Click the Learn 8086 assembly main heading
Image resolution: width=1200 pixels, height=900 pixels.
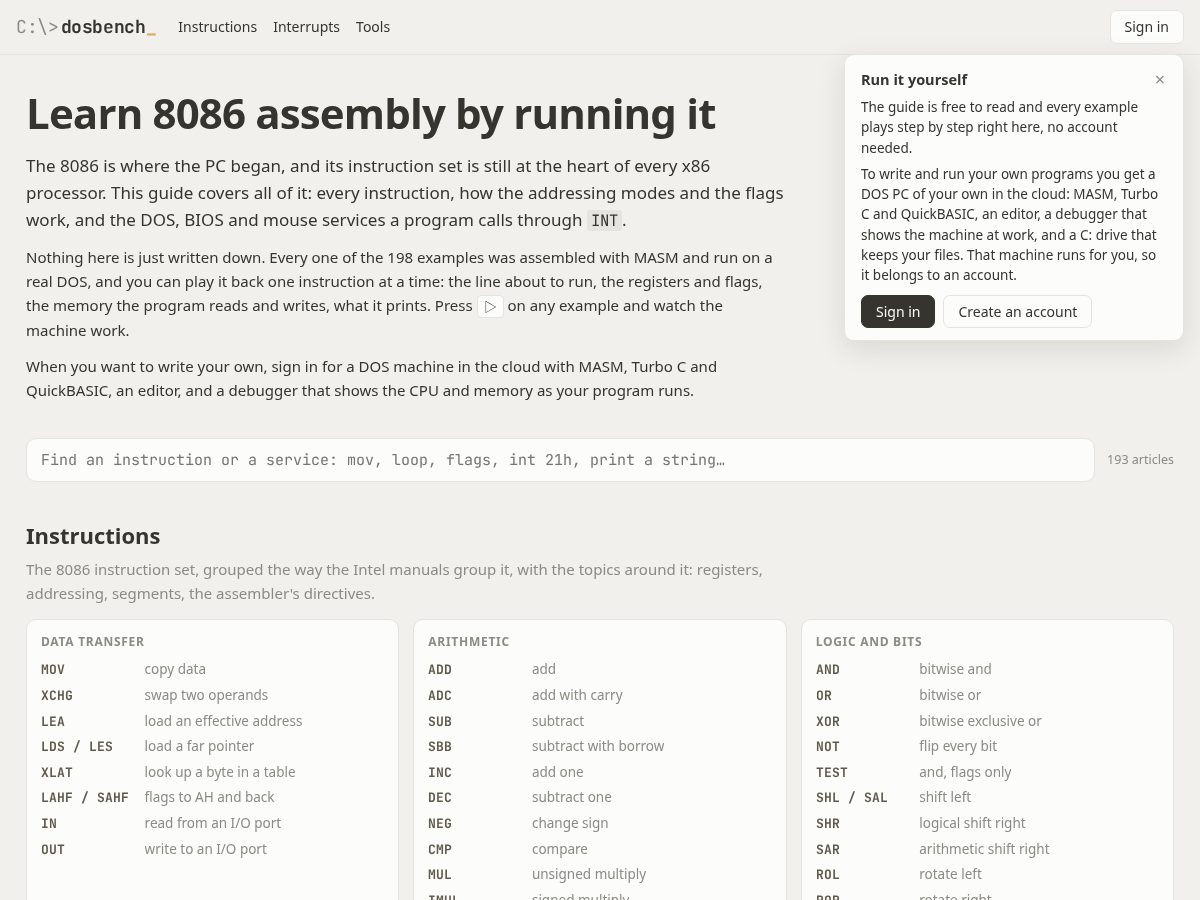pyautogui.click(x=371, y=114)
